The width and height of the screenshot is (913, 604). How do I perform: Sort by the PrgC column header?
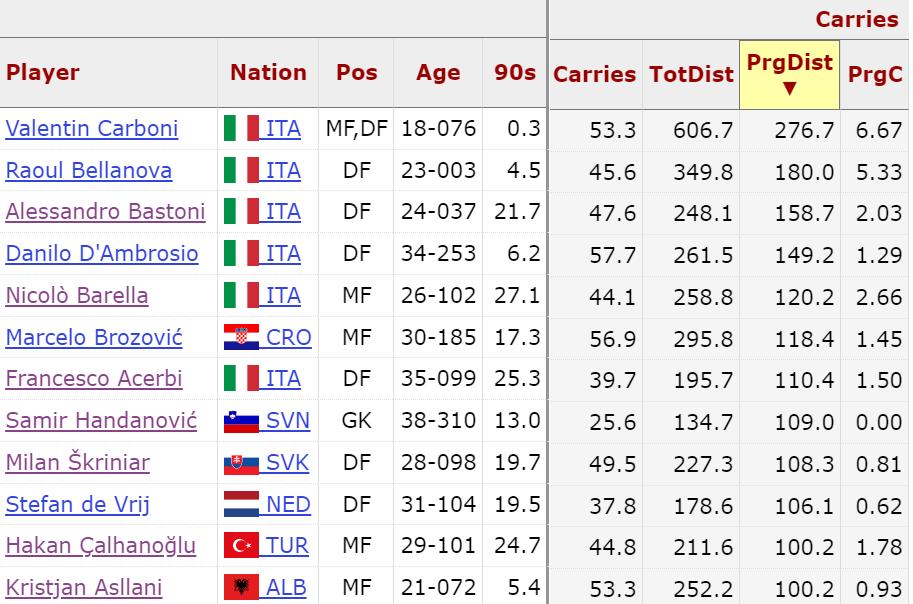pyautogui.click(x=875, y=74)
